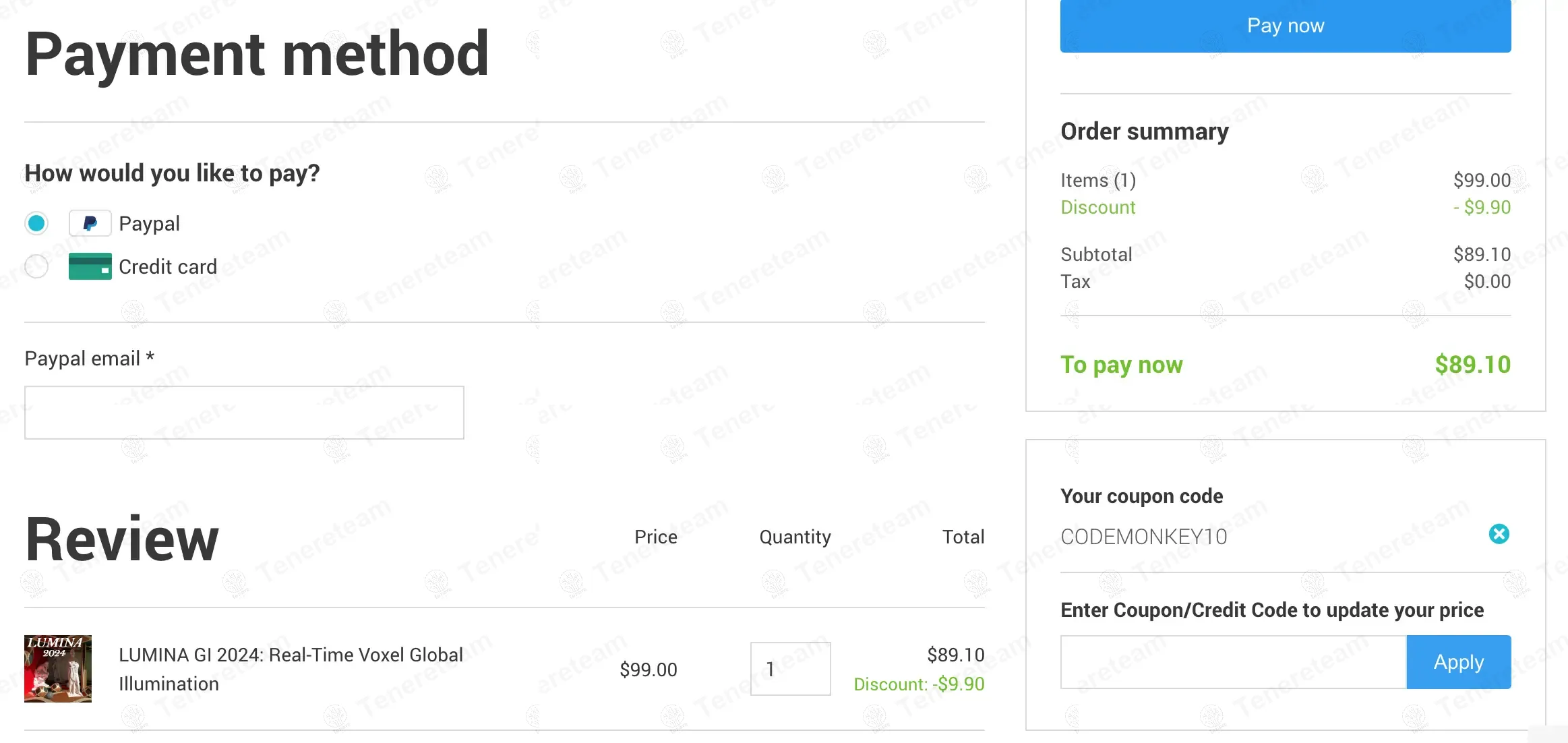The image size is (1568, 743).
Task: Click the quantity box showing 1
Action: [x=790, y=668]
